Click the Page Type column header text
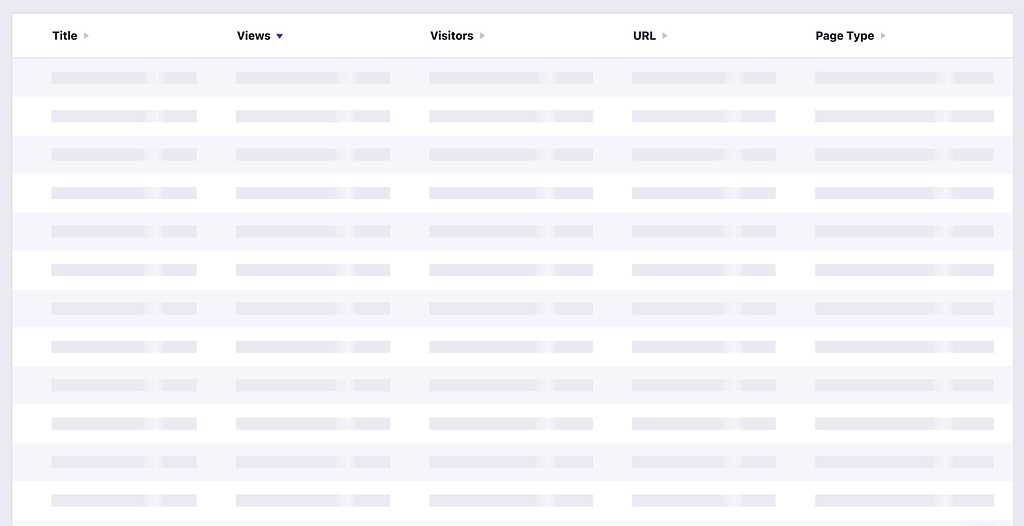This screenshot has height=526, width=1024. pyautogui.click(x=844, y=36)
